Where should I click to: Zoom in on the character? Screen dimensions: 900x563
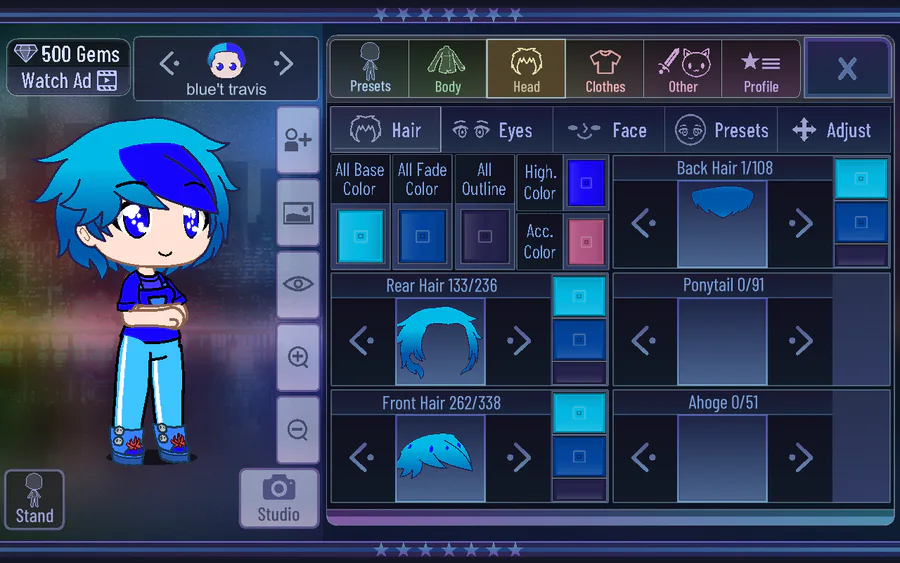[x=298, y=357]
